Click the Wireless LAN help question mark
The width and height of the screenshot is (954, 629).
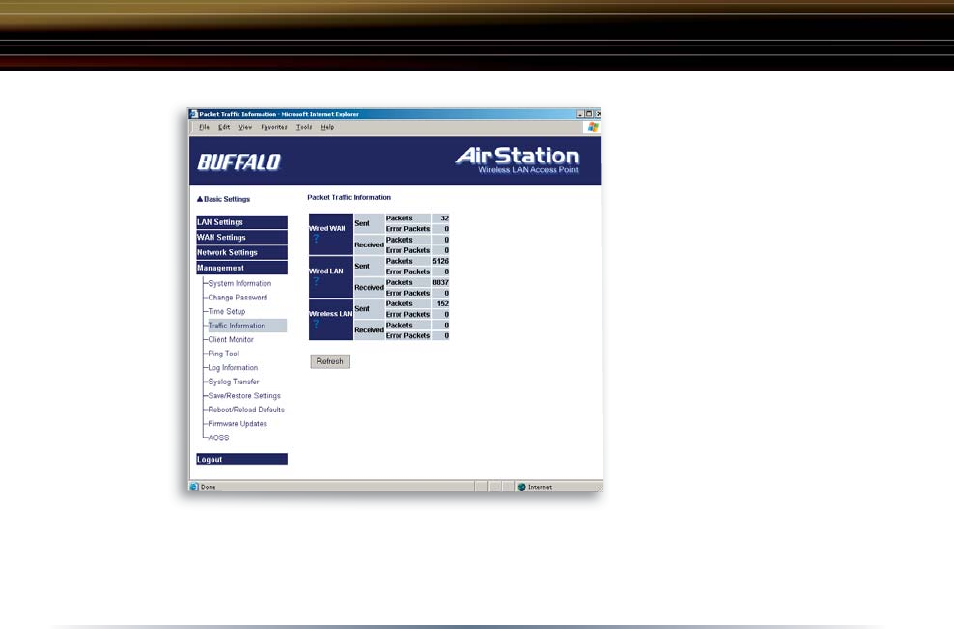click(316, 324)
